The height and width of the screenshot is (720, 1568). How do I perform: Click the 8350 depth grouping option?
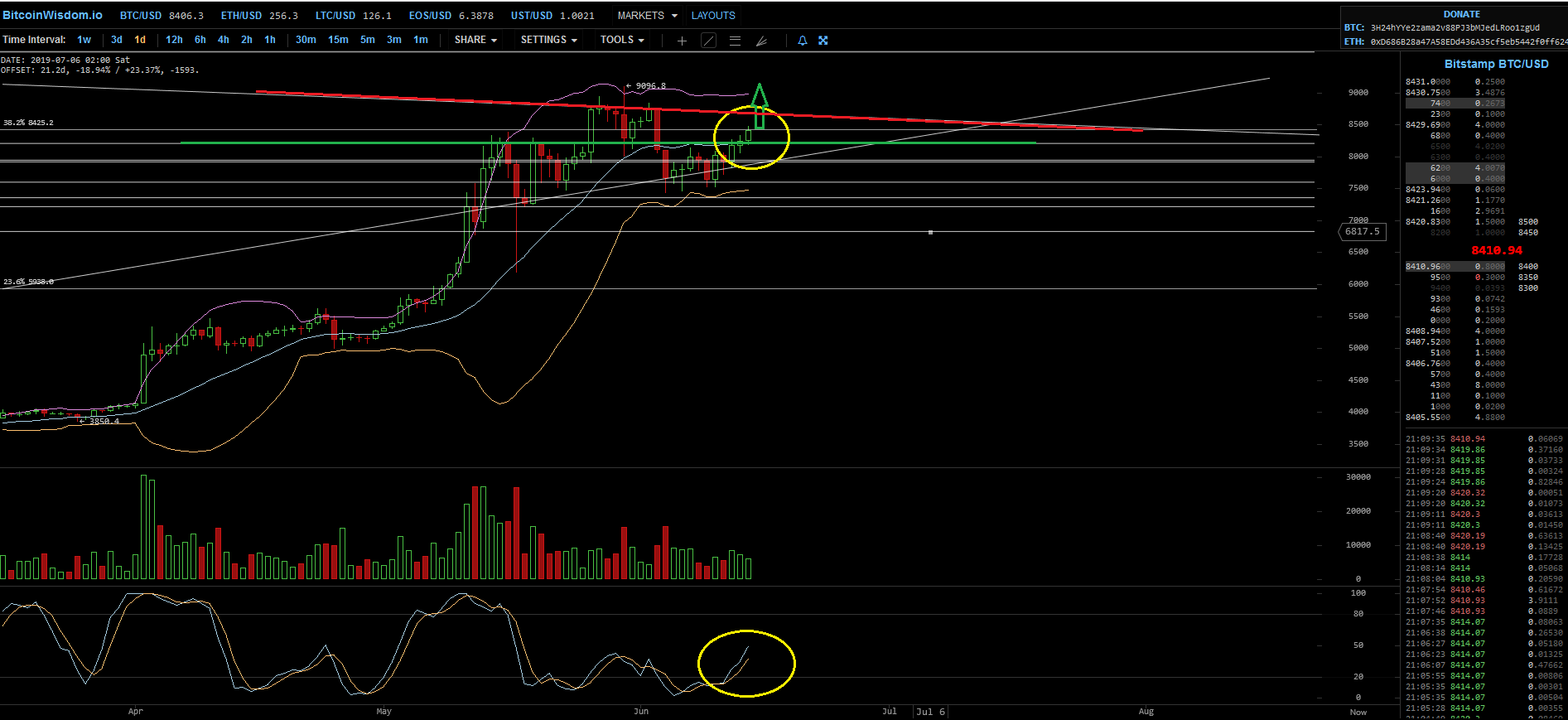(1528, 278)
